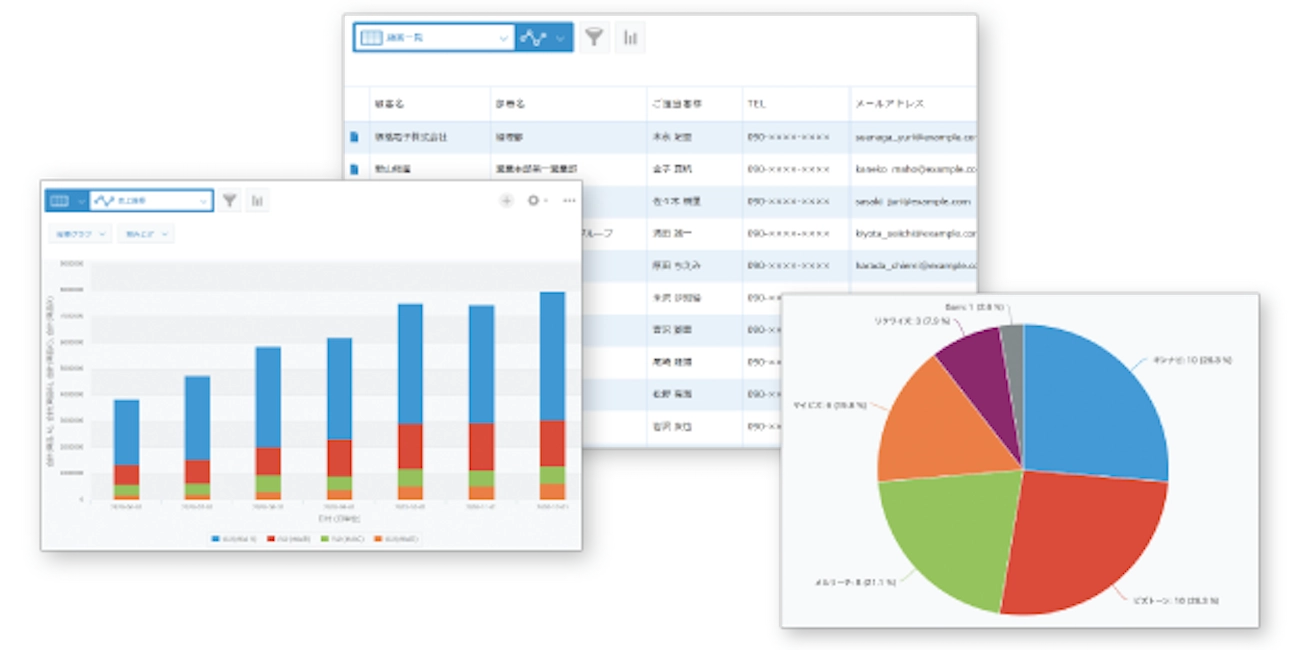Click the bar graph icon in chart window toolbar
The width and height of the screenshot is (1300, 650).
click(x=258, y=201)
